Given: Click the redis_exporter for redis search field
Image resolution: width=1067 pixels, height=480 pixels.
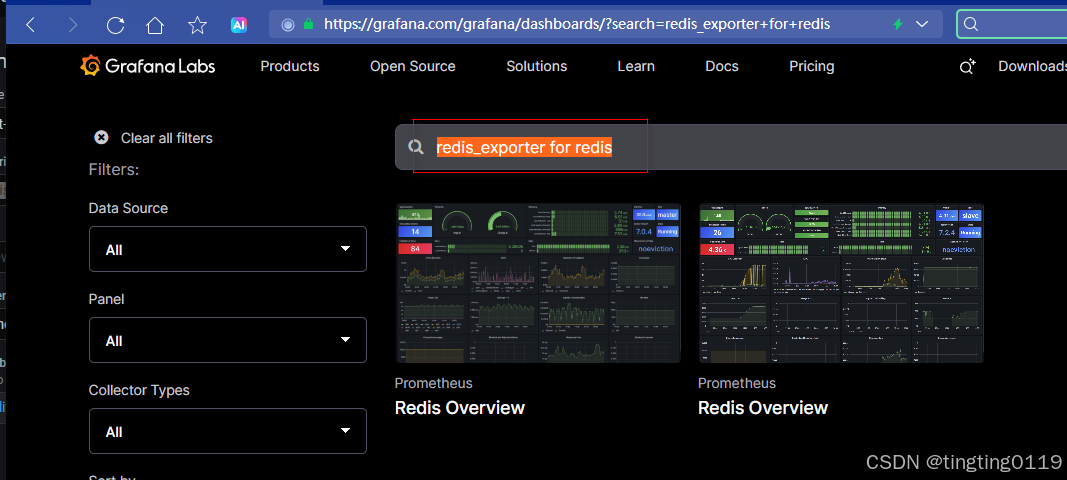Looking at the screenshot, I should (731, 146).
